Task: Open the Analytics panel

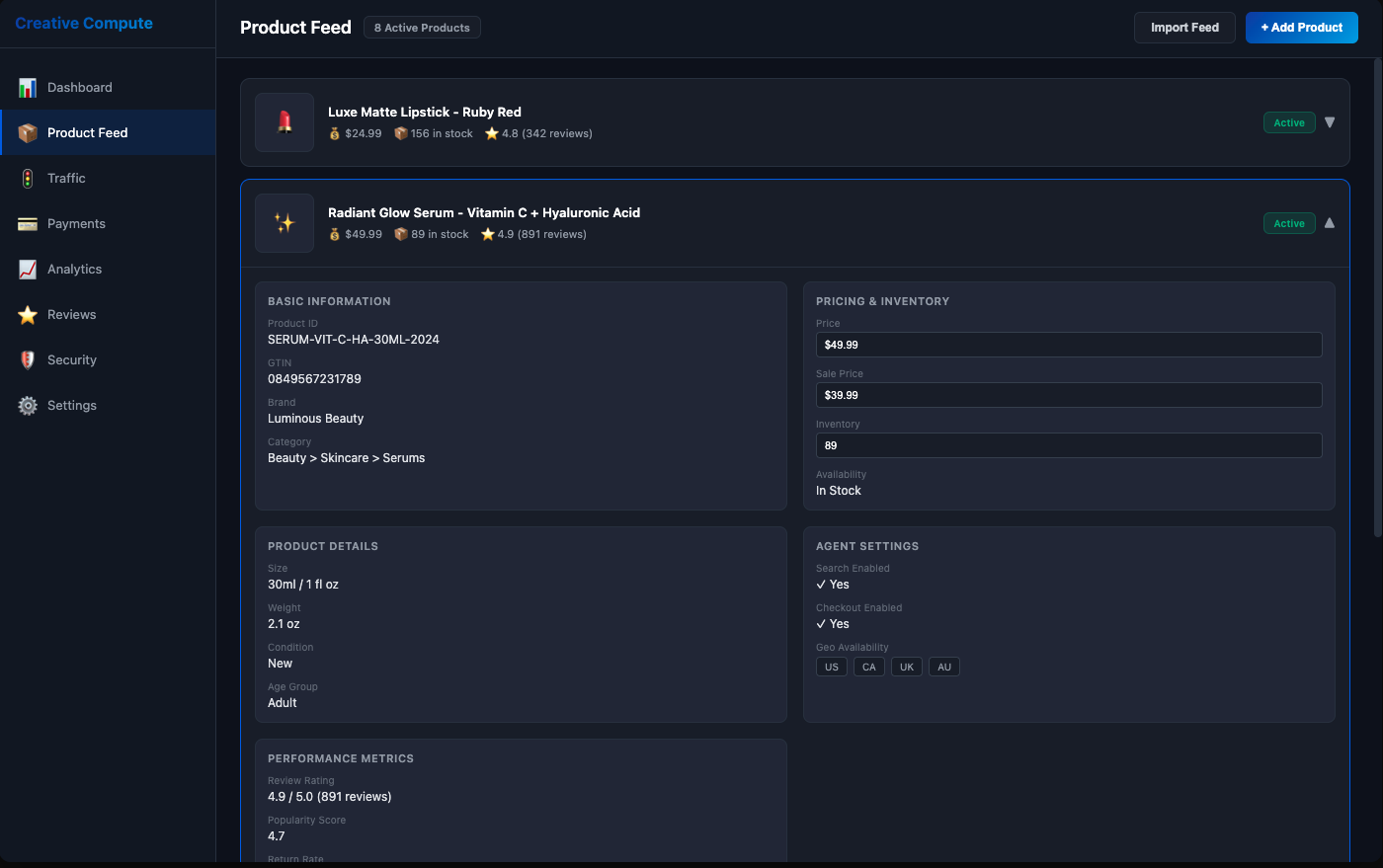Action: [74, 269]
